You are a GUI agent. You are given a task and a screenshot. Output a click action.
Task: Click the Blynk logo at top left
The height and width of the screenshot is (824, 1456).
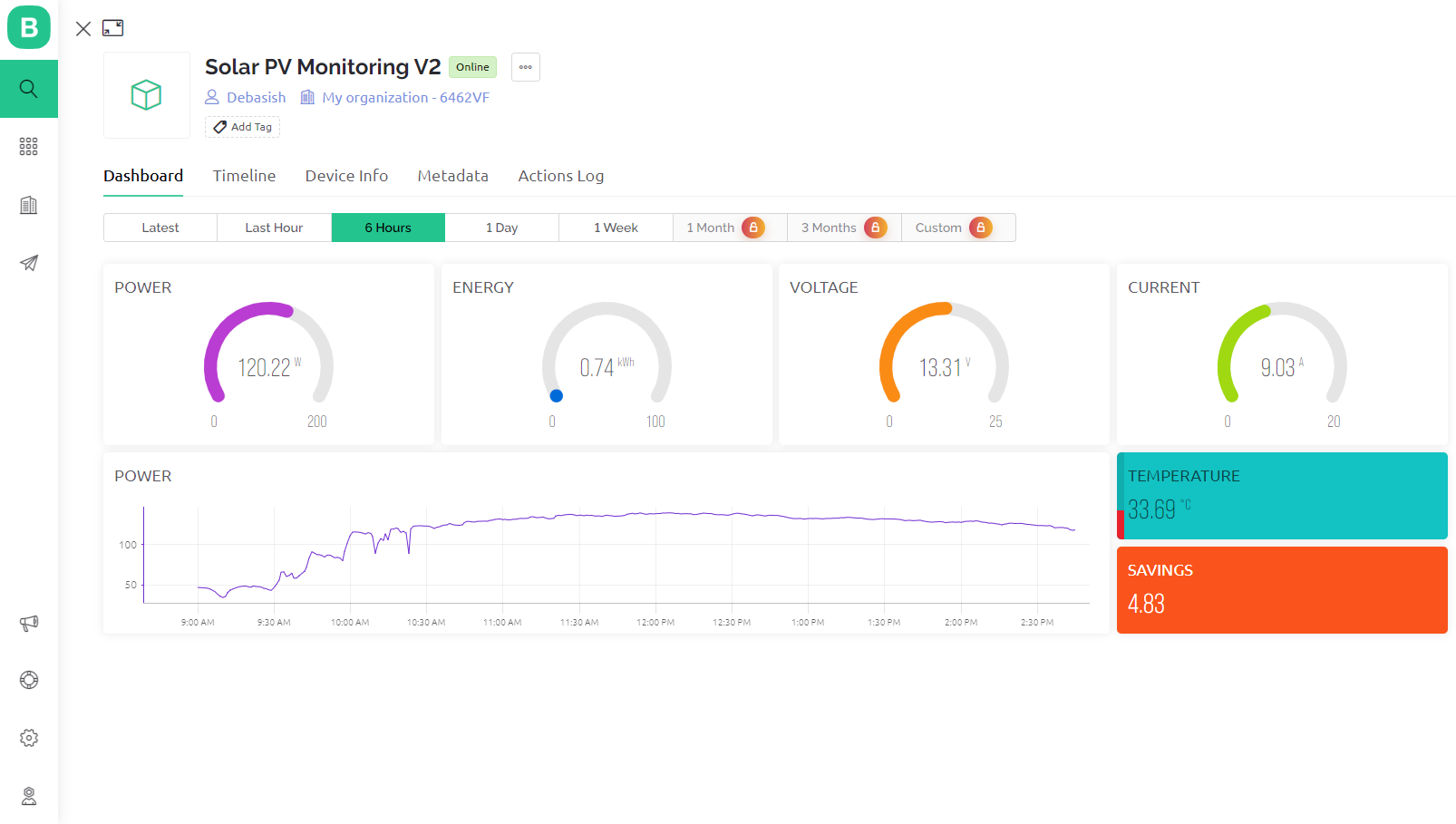pos(28,28)
